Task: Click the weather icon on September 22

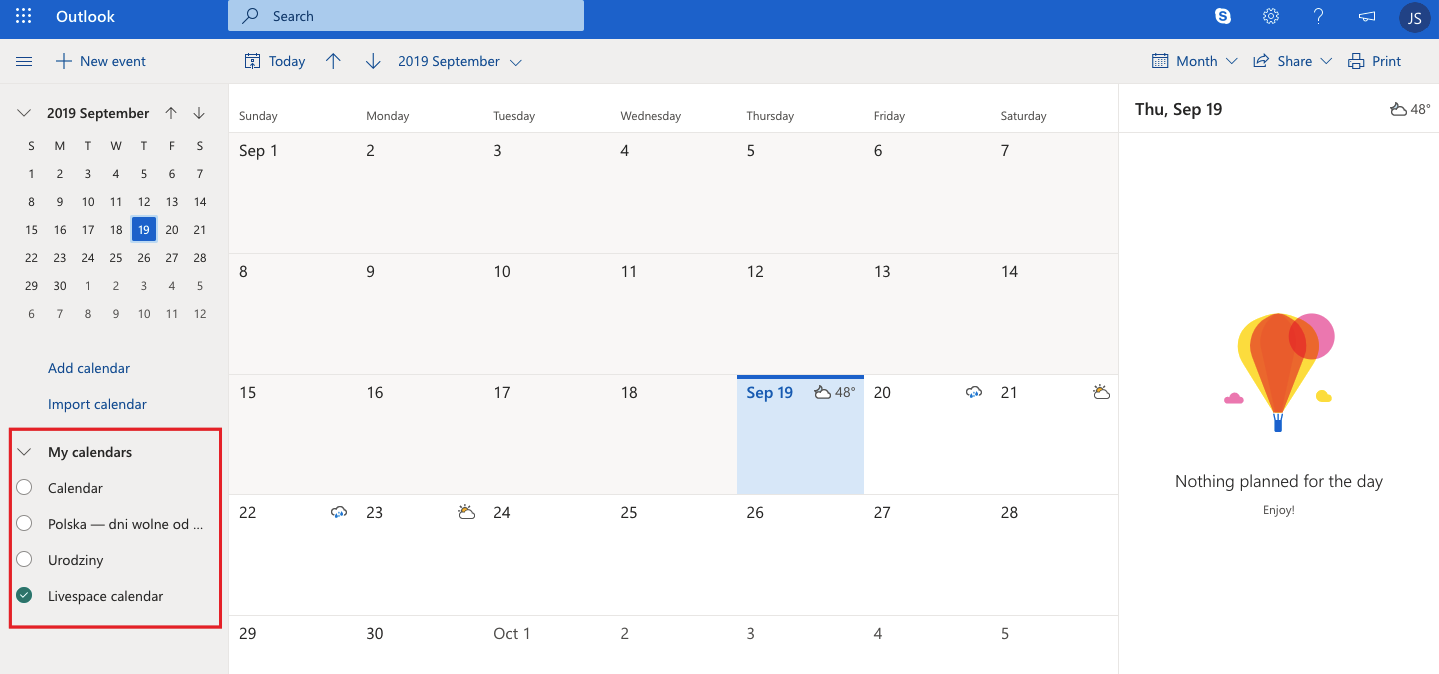Action: click(339, 512)
